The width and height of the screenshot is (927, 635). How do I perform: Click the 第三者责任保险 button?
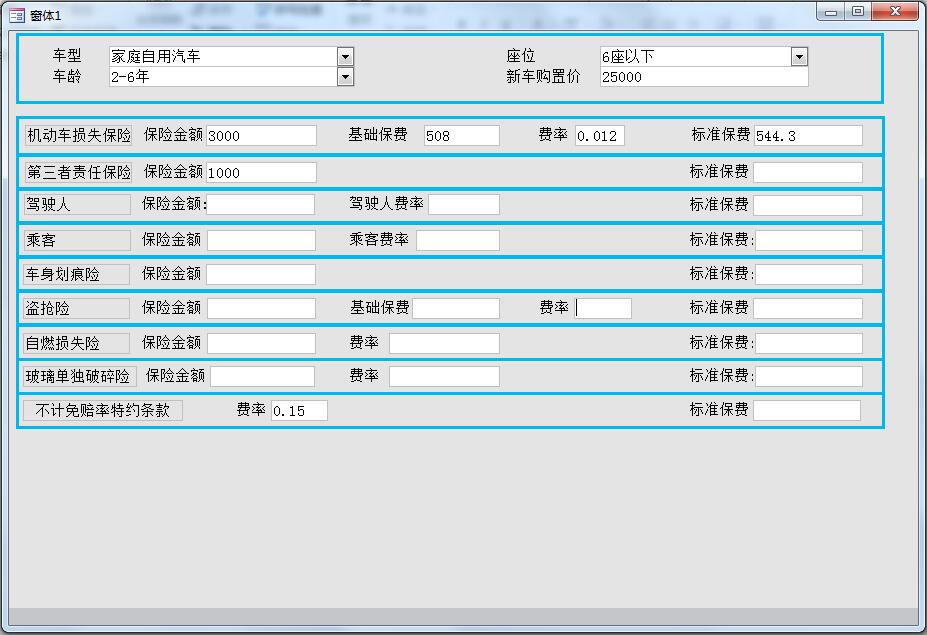(x=78, y=173)
